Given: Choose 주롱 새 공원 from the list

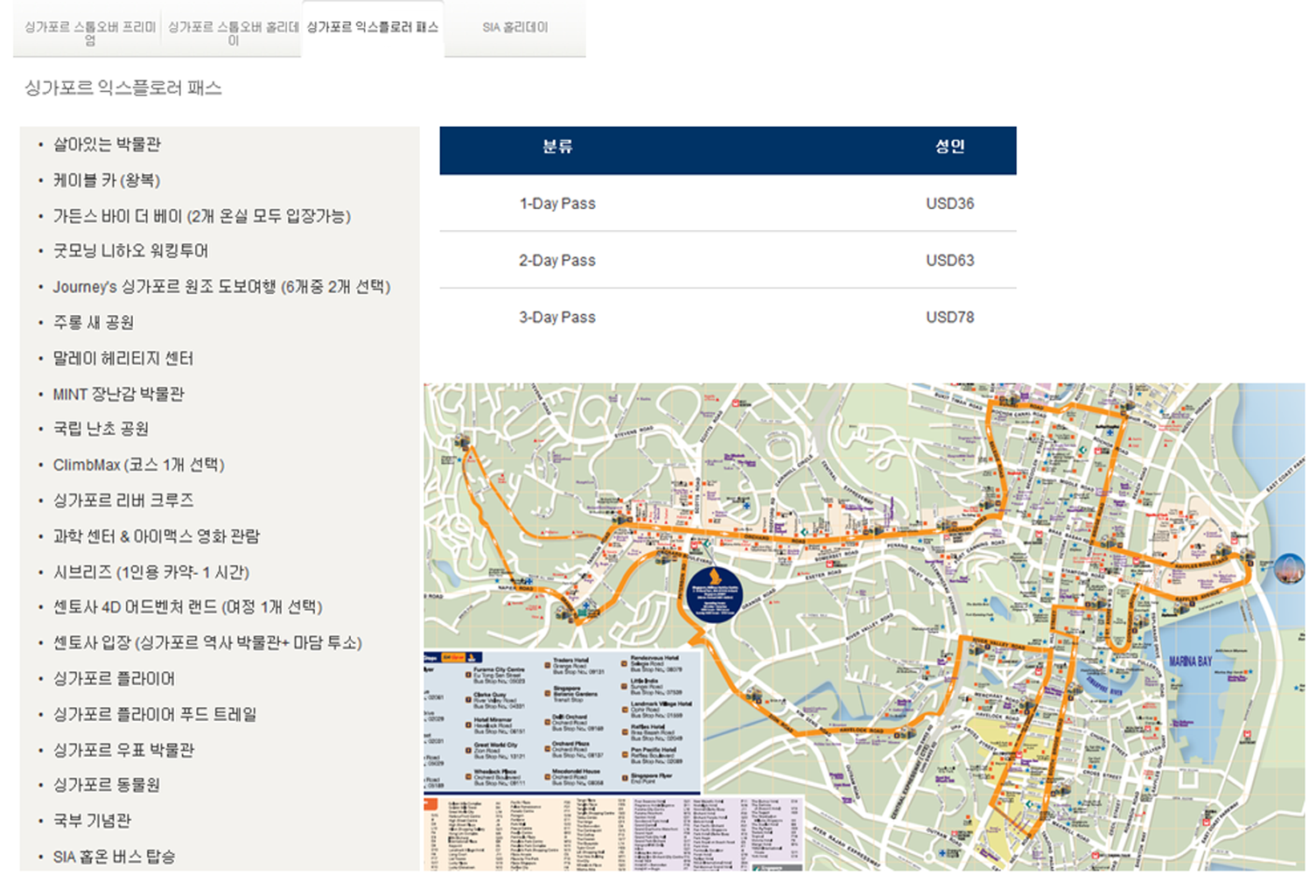Looking at the screenshot, I should pos(94,323).
